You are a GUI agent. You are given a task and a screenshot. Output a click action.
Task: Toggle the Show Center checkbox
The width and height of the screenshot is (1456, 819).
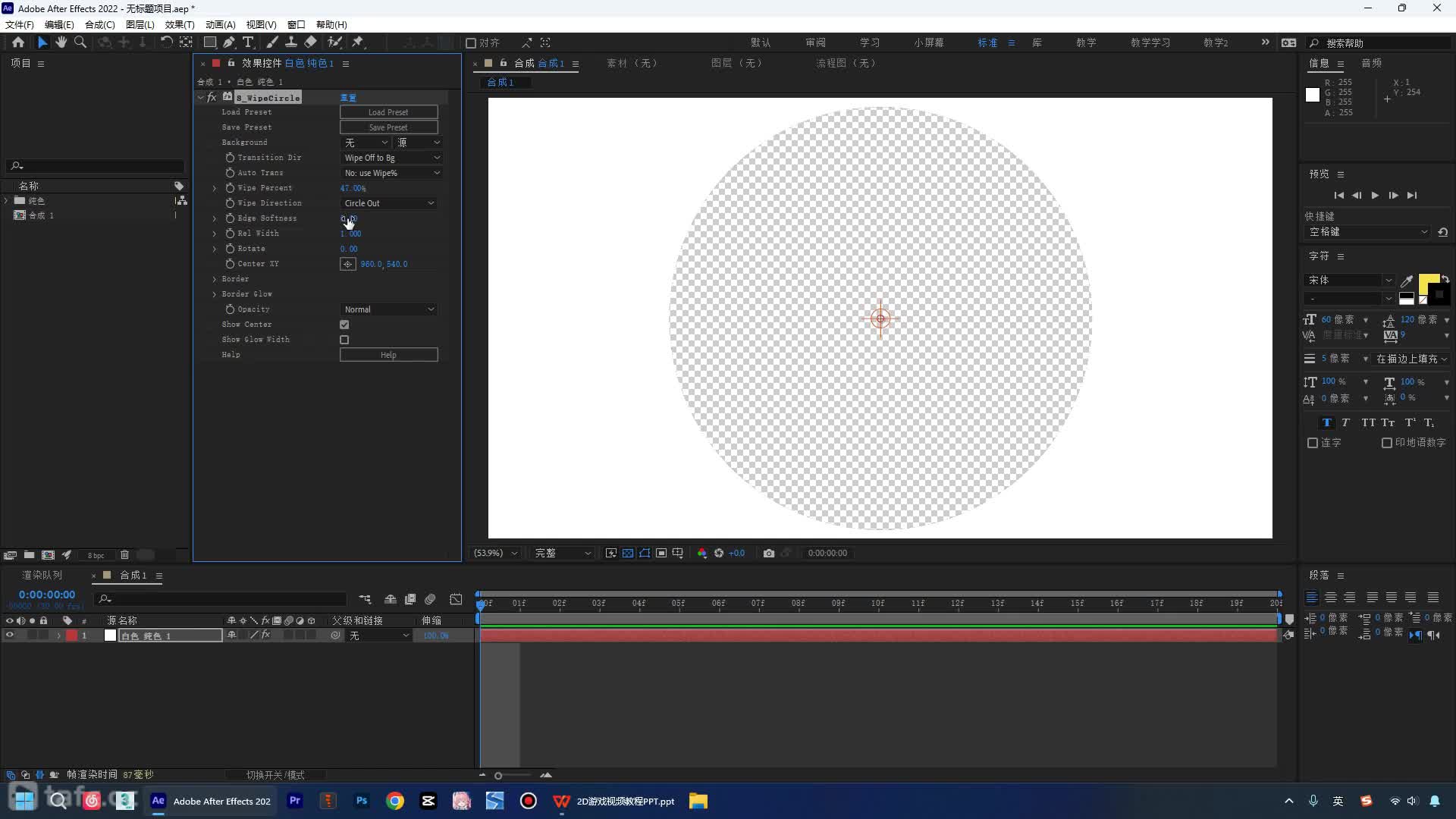coord(344,325)
